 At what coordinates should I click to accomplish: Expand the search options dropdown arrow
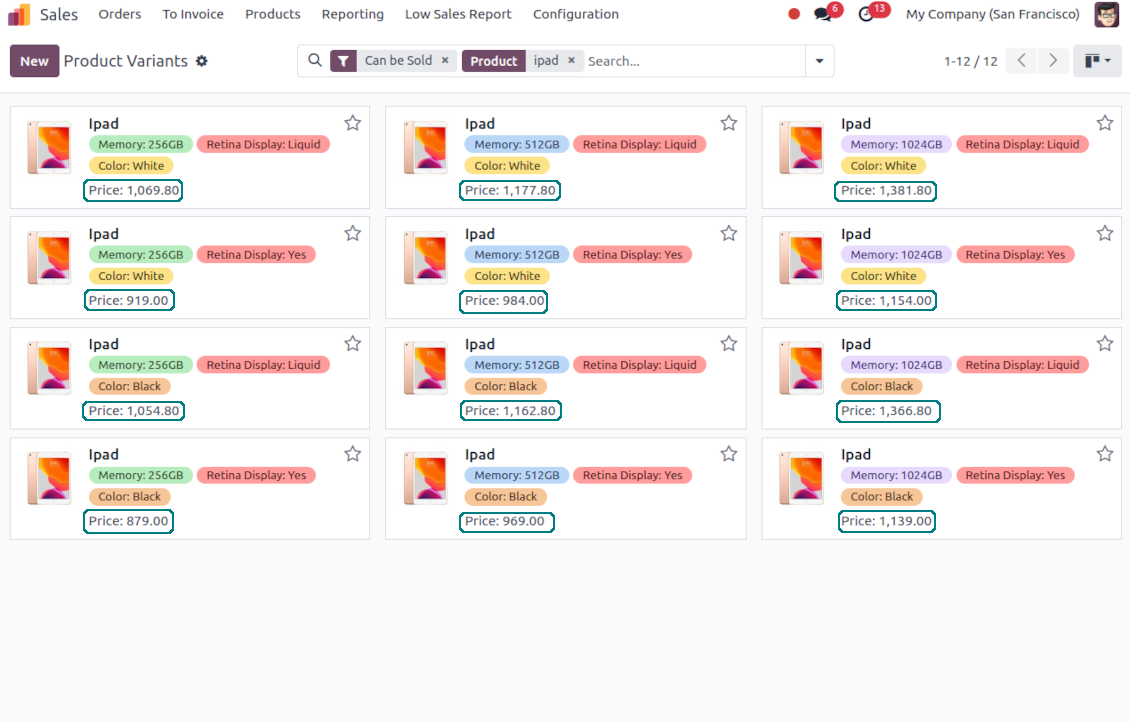click(819, 61)
